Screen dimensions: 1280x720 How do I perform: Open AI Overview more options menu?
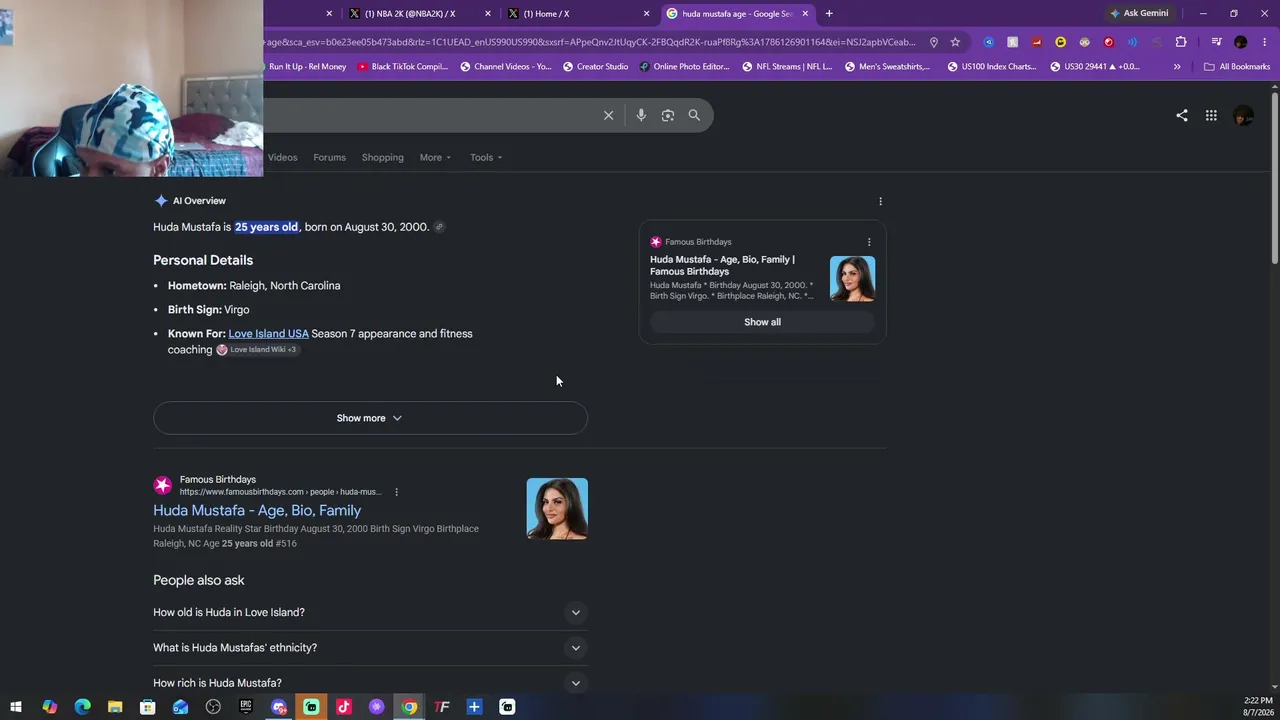coord(880,201)
